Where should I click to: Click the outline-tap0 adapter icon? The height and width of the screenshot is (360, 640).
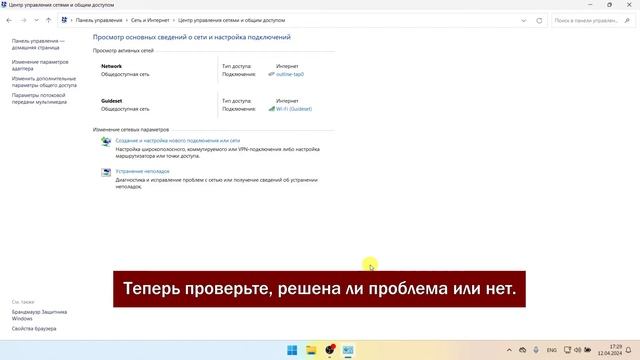pos(271,74)
